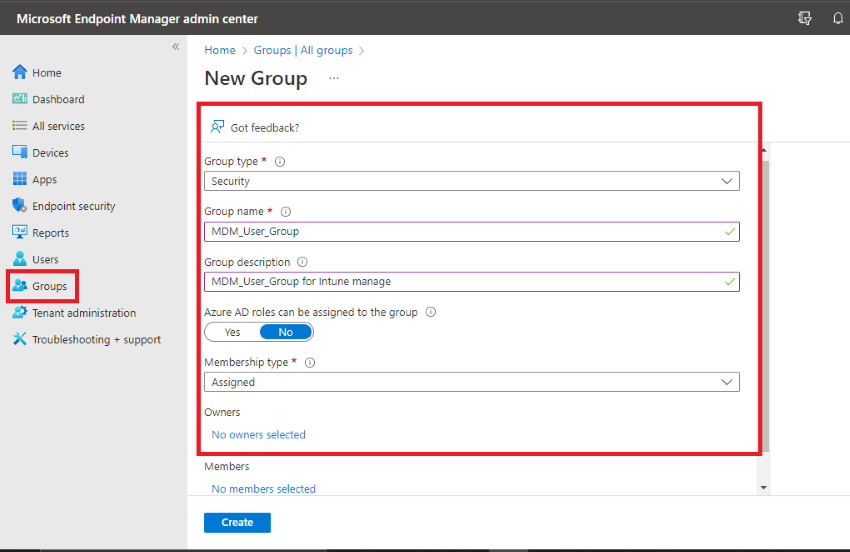Click info icon beside Membership type
Viewport: 850px width, 552px height.
(x=310, y=363)
